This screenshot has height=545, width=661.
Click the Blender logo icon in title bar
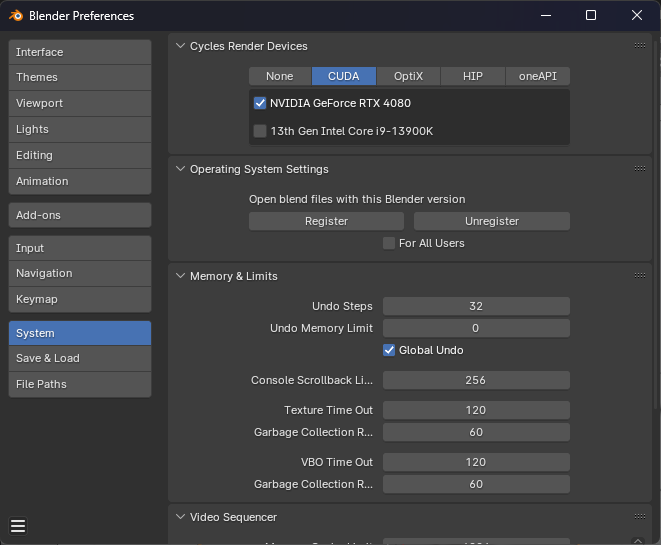(x=16, y=16)
